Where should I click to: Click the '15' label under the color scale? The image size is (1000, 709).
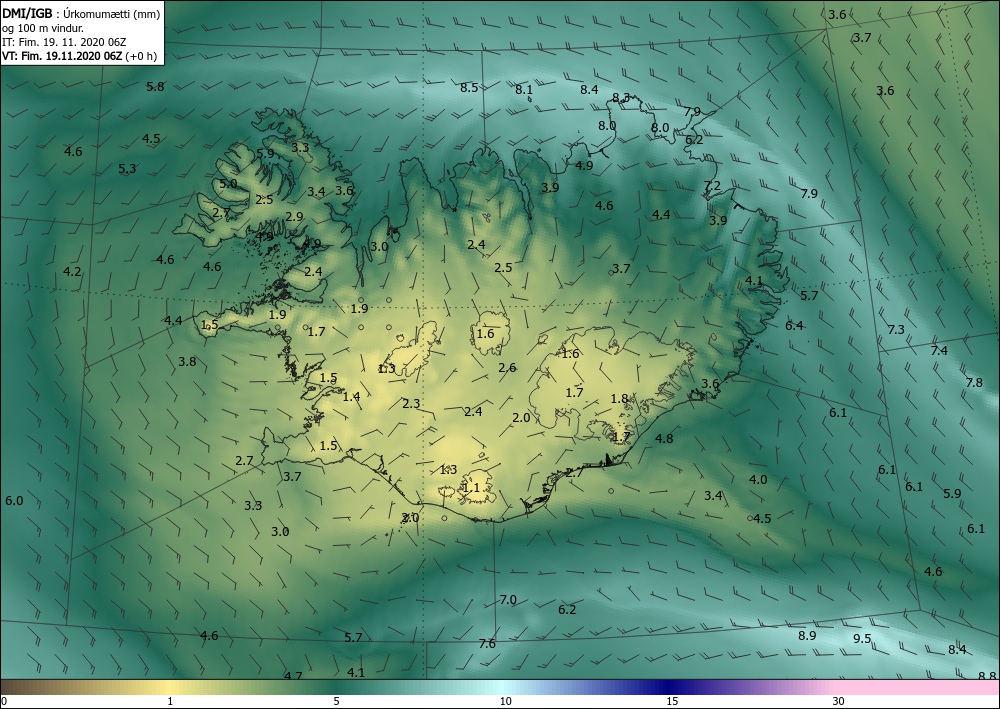pyautogui.click(x=672, y=702)
